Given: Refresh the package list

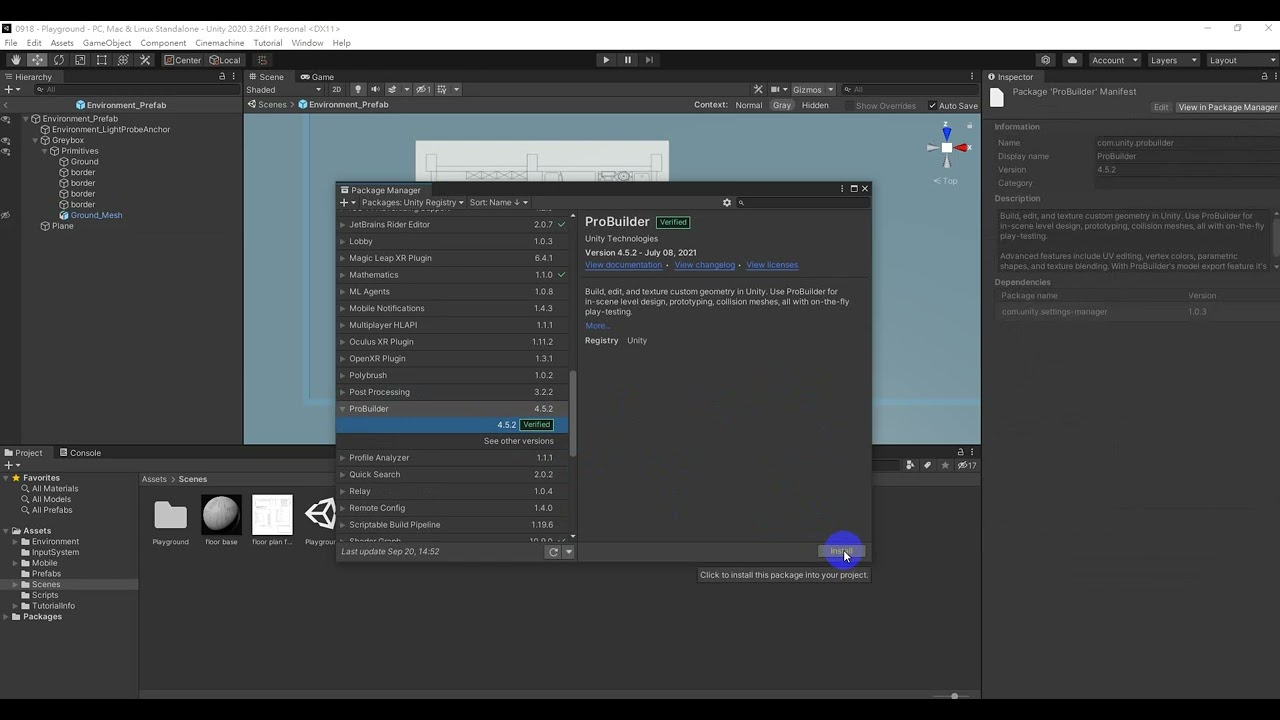Looking at the screenshot, I should pyautogui.click(x=553, y=552).
